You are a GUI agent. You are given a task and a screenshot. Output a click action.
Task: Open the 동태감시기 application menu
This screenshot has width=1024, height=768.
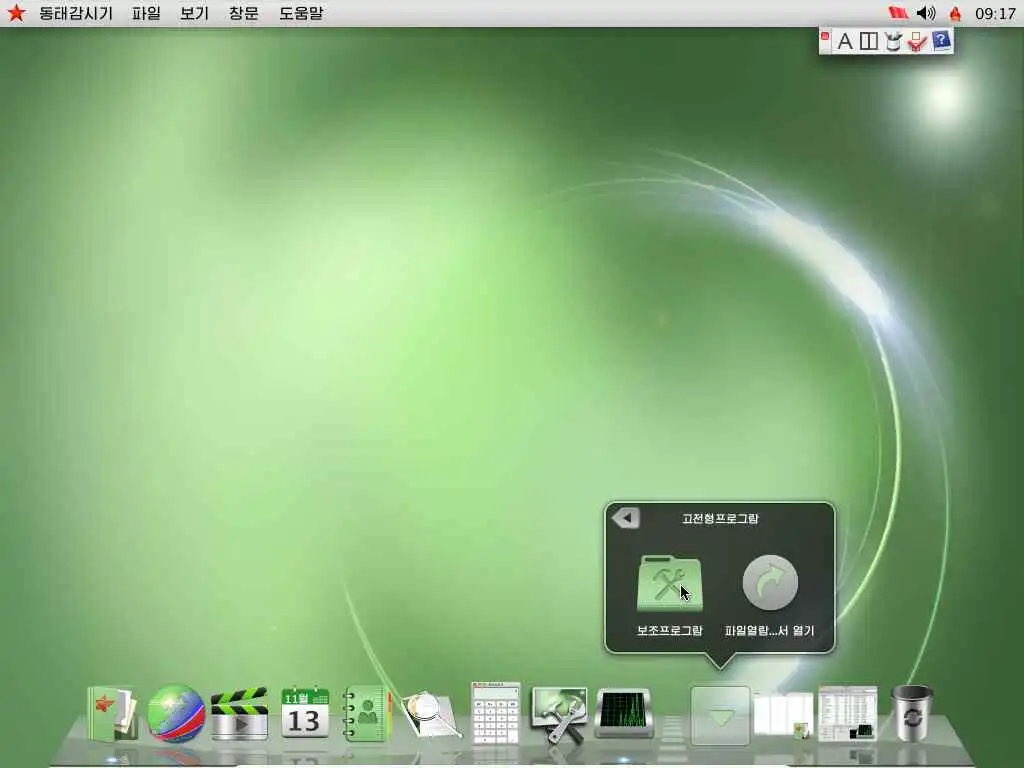pos(76,13)
